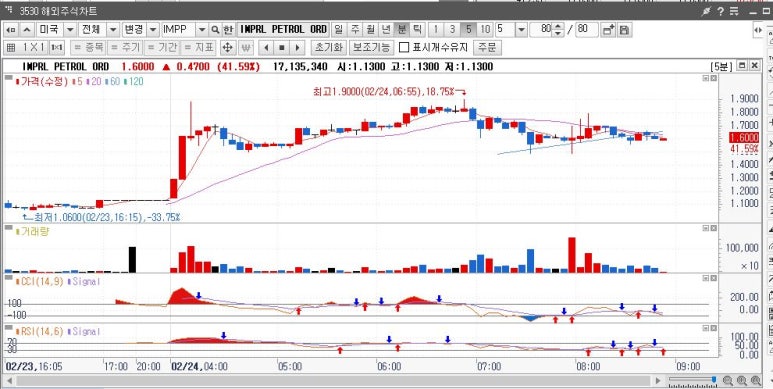Viewport: 773px width, 389px height.
Task: Open help with the question mark icon
Action: pyautogui.click(x=720, y=12)
